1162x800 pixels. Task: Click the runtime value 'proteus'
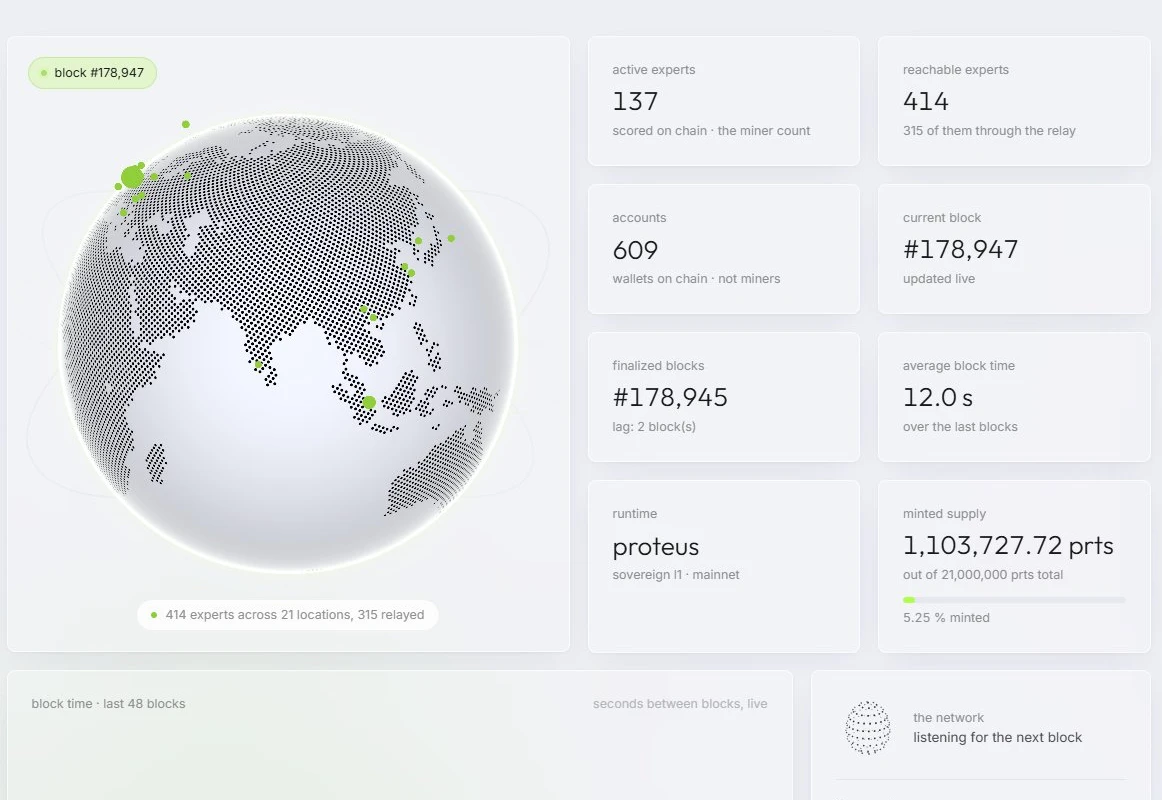656,547
